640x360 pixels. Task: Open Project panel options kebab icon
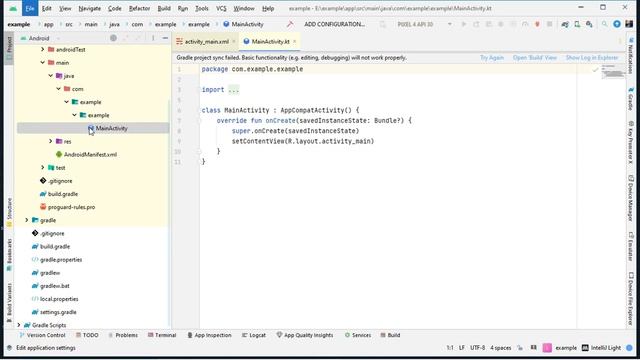[153, 38]
